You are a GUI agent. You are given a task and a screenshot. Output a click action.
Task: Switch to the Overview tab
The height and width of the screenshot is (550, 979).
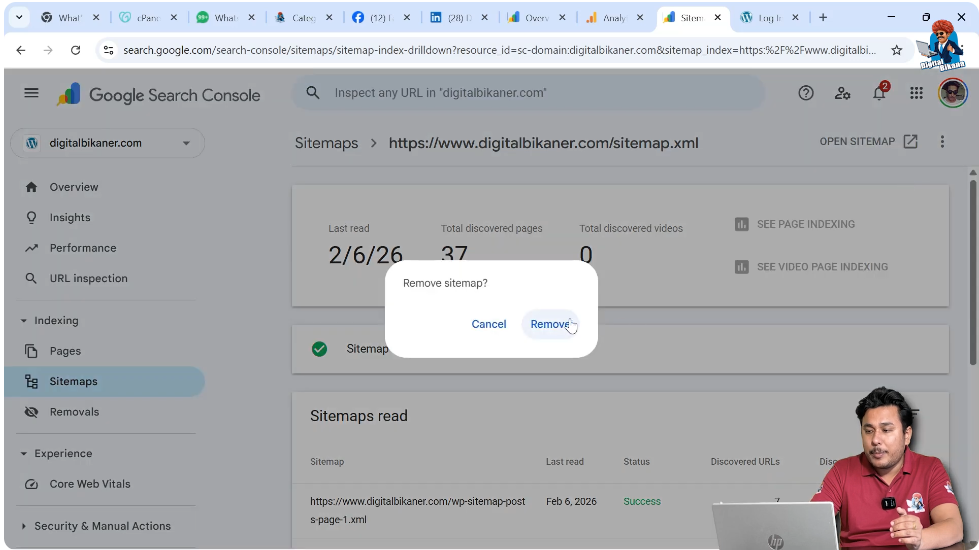tap(537, 18)
